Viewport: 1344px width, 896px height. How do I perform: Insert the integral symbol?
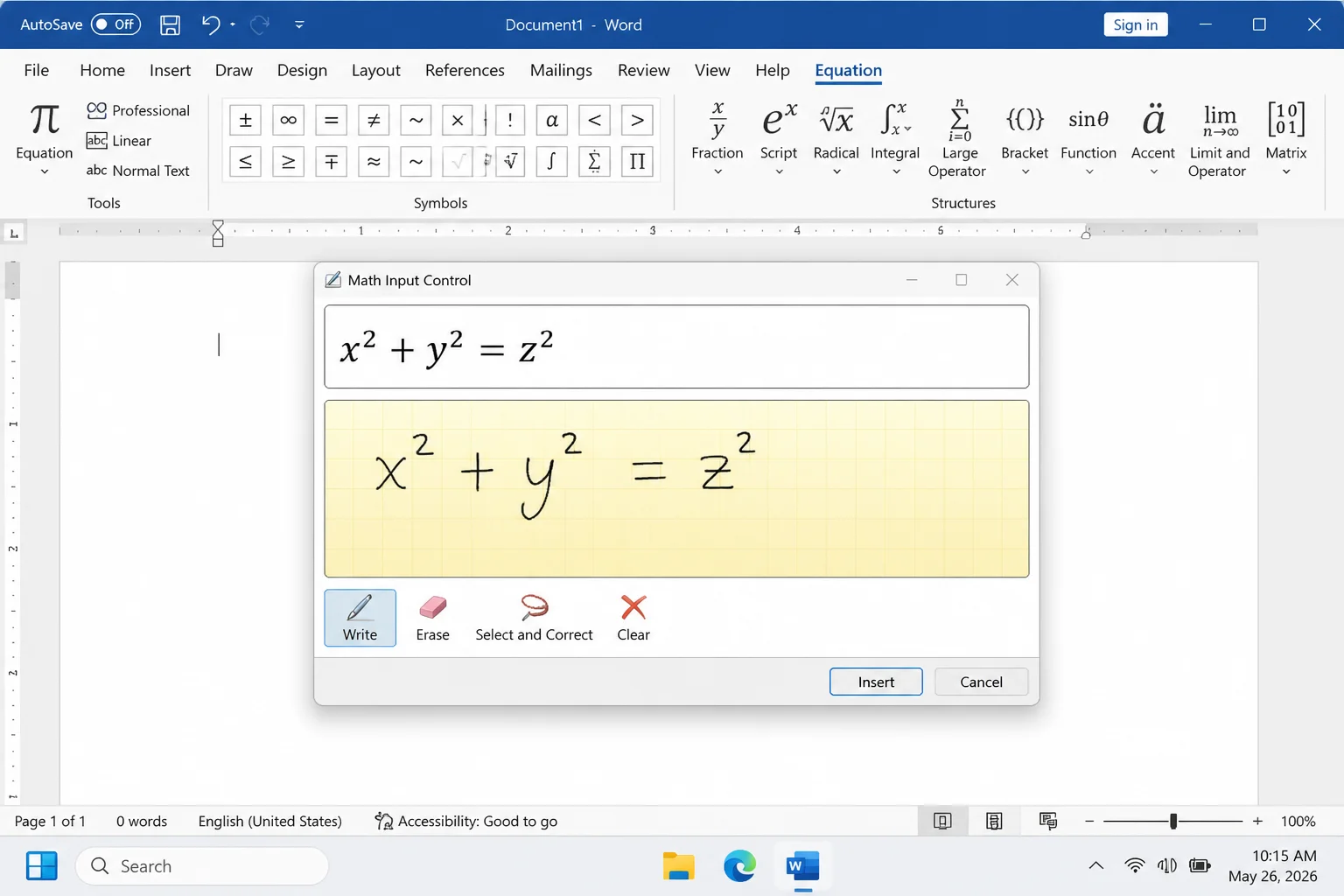point(551,162)
